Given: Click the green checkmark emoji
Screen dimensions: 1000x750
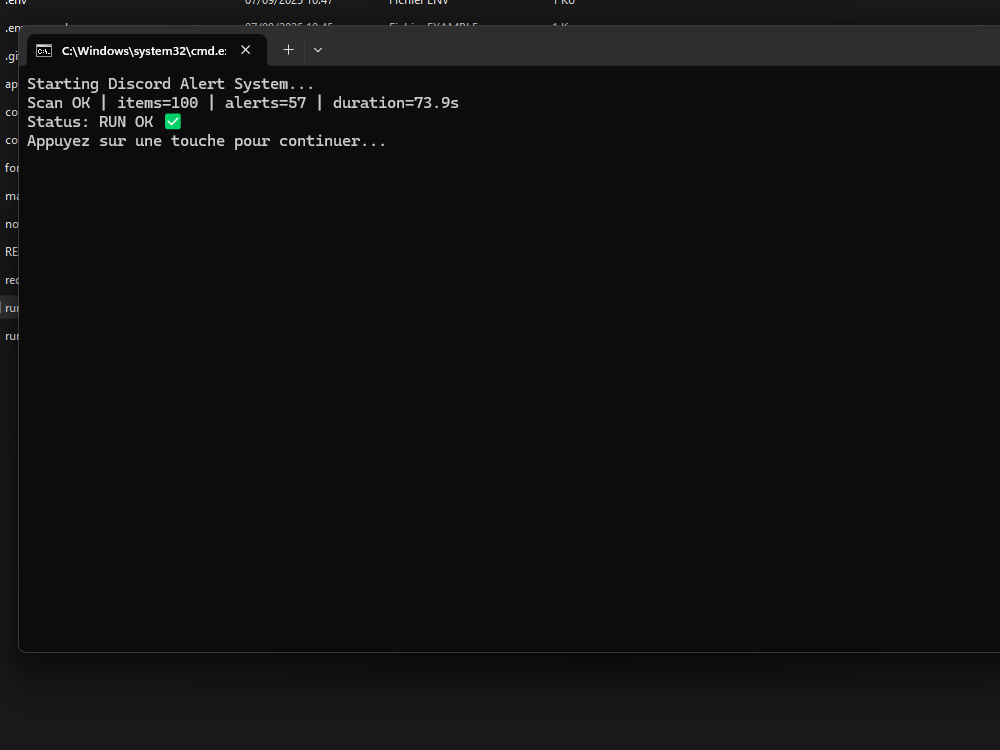Looking at the screenshot, I should click(173, 121).
